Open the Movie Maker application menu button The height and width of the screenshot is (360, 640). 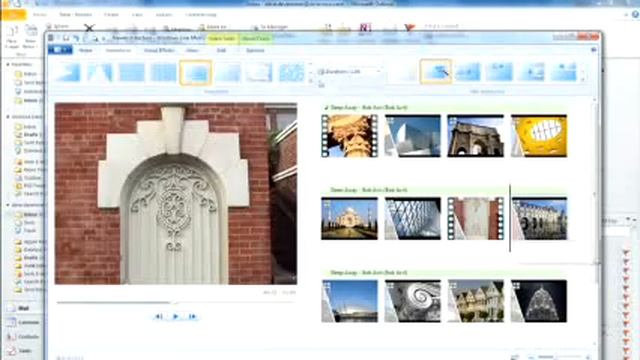tap(60, 50)
